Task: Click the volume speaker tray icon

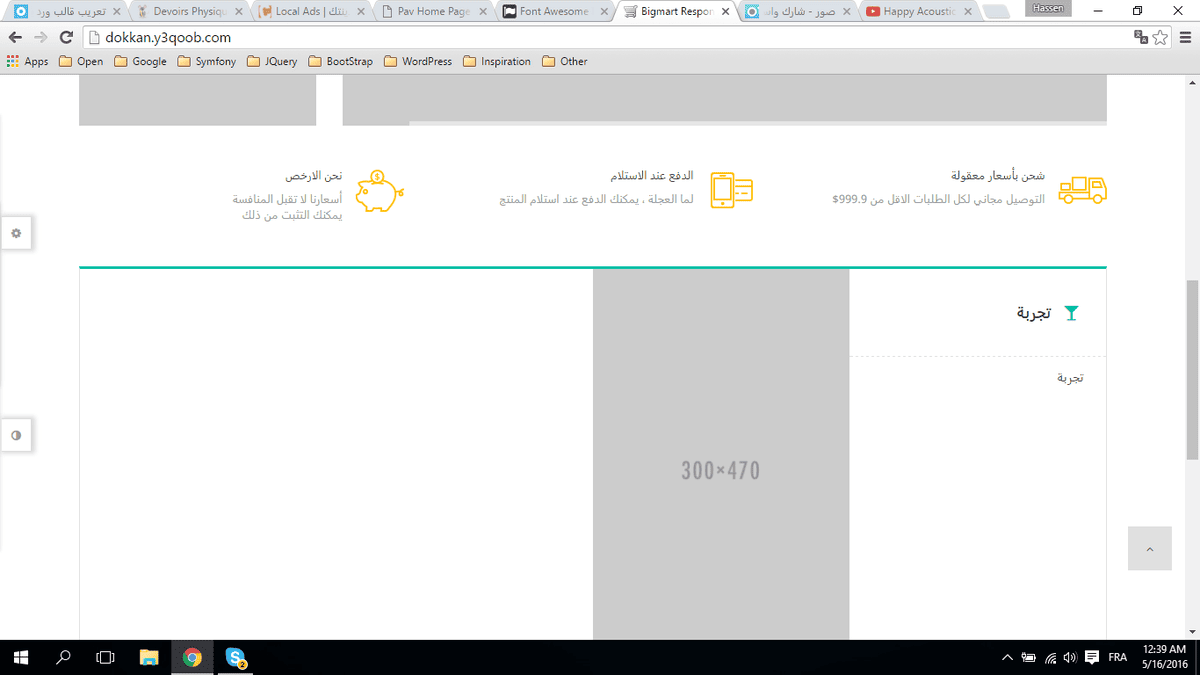Action: point(1070,657)
